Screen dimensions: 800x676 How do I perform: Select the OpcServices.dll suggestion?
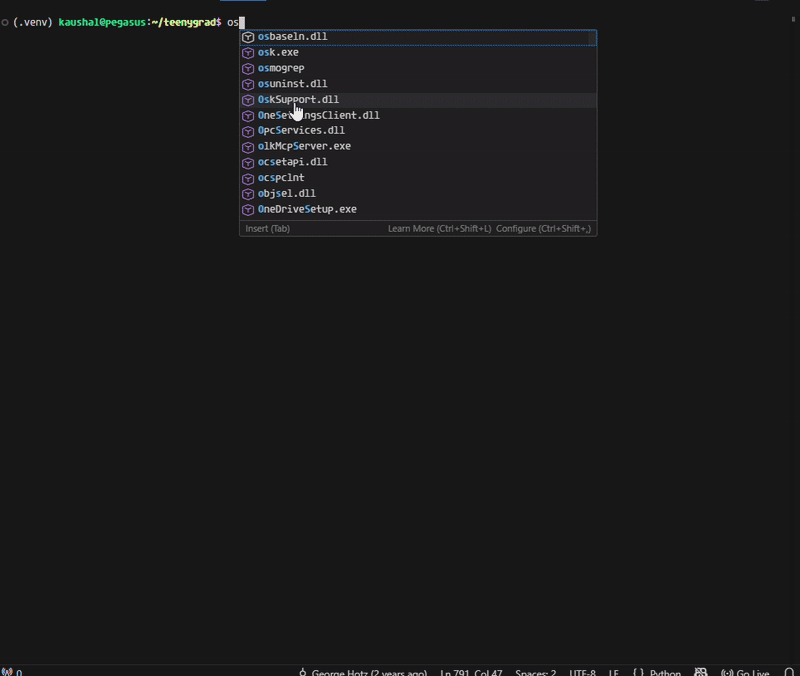pyautogui.click(x=301, y=131)
